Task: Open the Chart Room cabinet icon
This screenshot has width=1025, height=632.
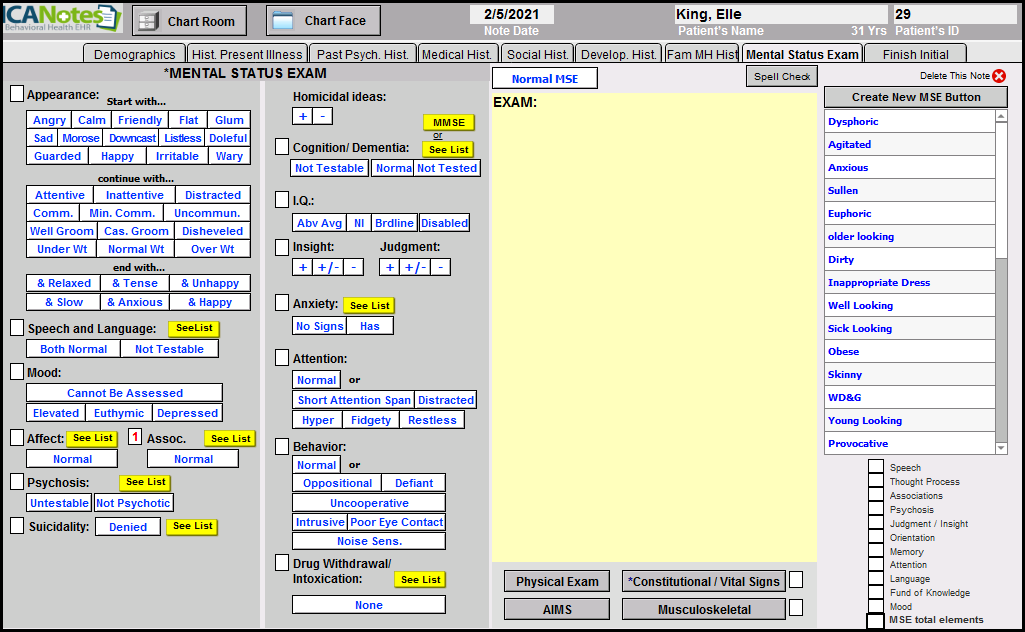Action: coord(148,21)
